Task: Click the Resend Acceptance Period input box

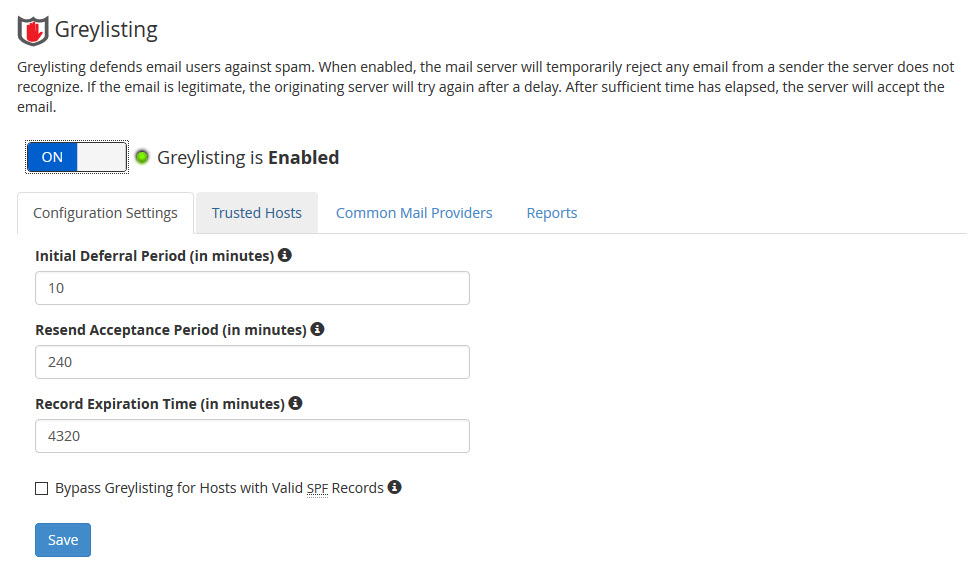Action: tap(252, 362)
